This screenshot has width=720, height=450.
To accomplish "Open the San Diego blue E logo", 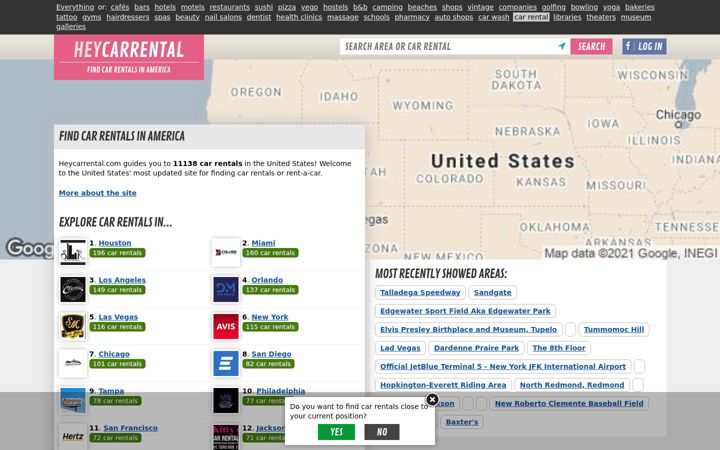I will tap(226, 363).
